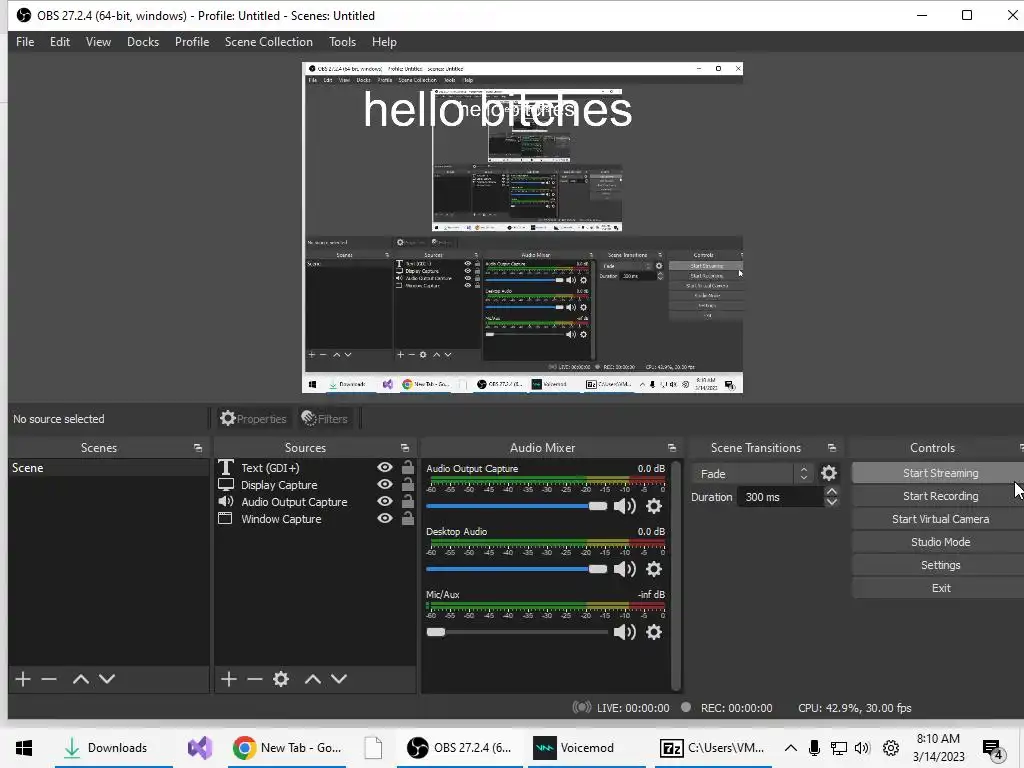Toggle visibility of Display Capture source

coord(385,485)
